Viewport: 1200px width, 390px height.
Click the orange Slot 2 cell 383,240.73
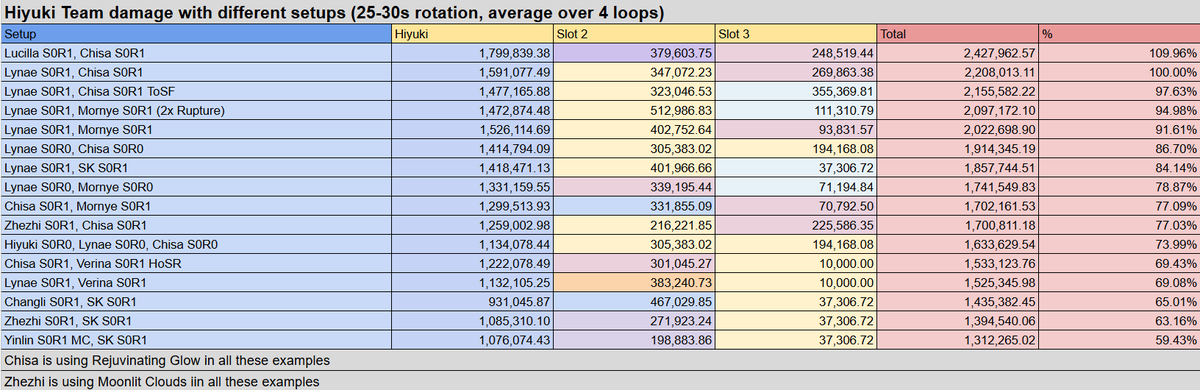point(634,283)
